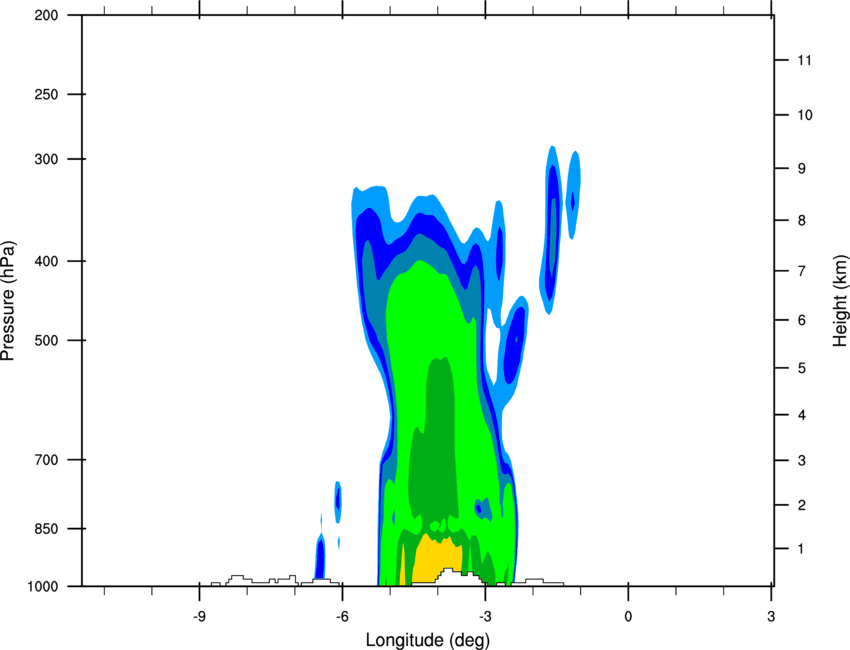This screenshot has height=650, width=850.
Task: Click height tick label 1
Action: 801,549
